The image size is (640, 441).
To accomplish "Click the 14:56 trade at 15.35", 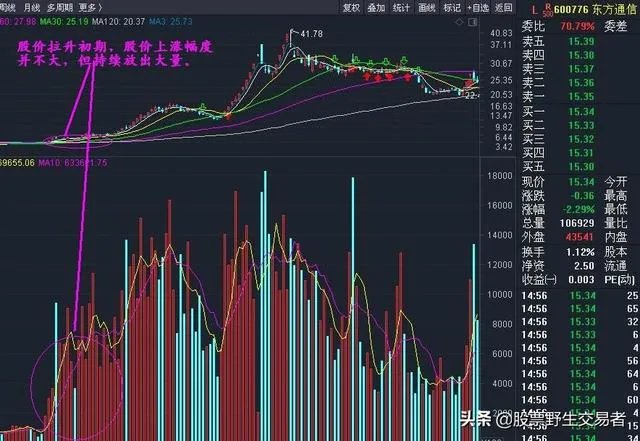I will [580, 361].
